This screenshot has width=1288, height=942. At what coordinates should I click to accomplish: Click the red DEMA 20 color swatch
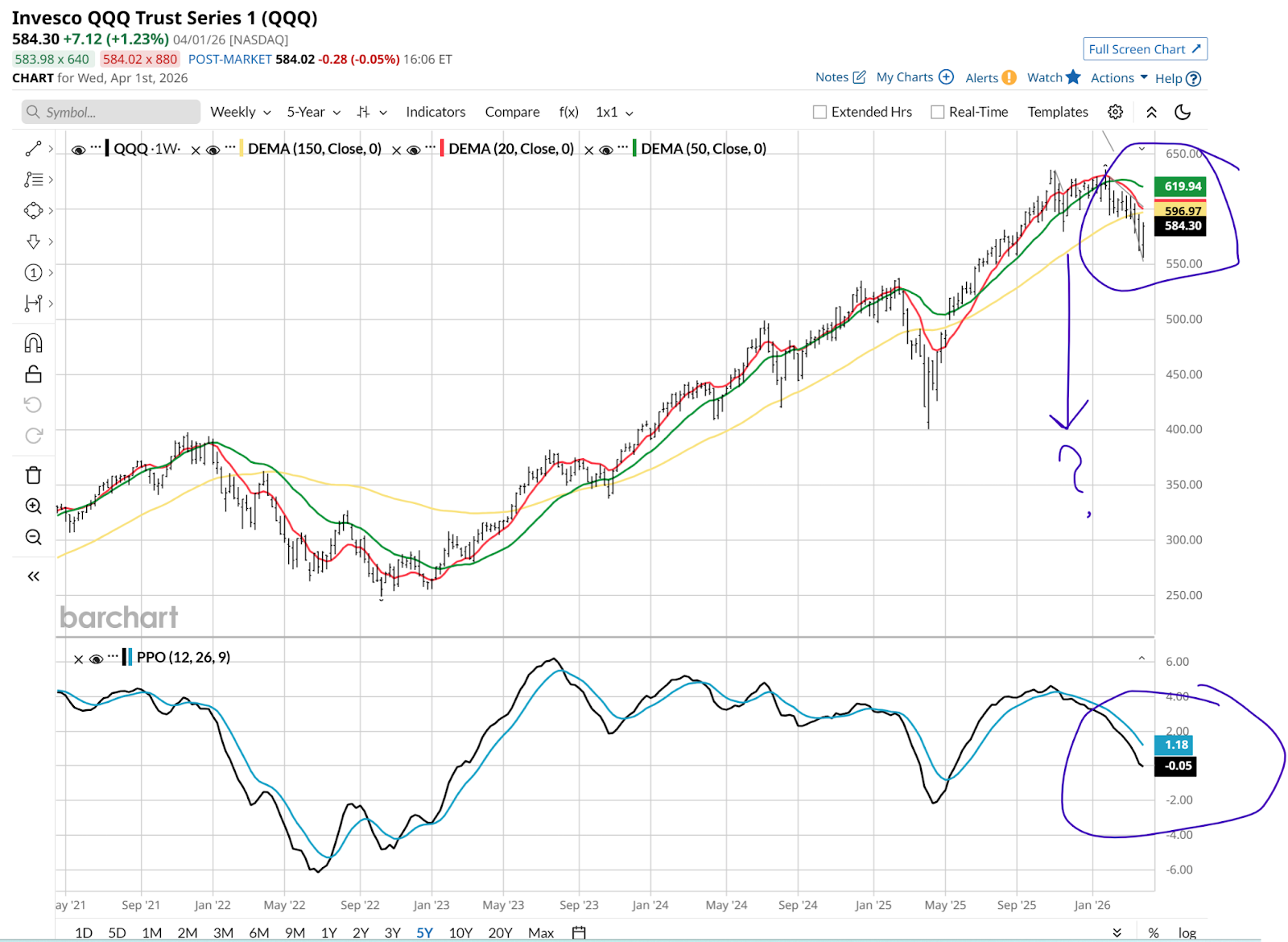442,148
